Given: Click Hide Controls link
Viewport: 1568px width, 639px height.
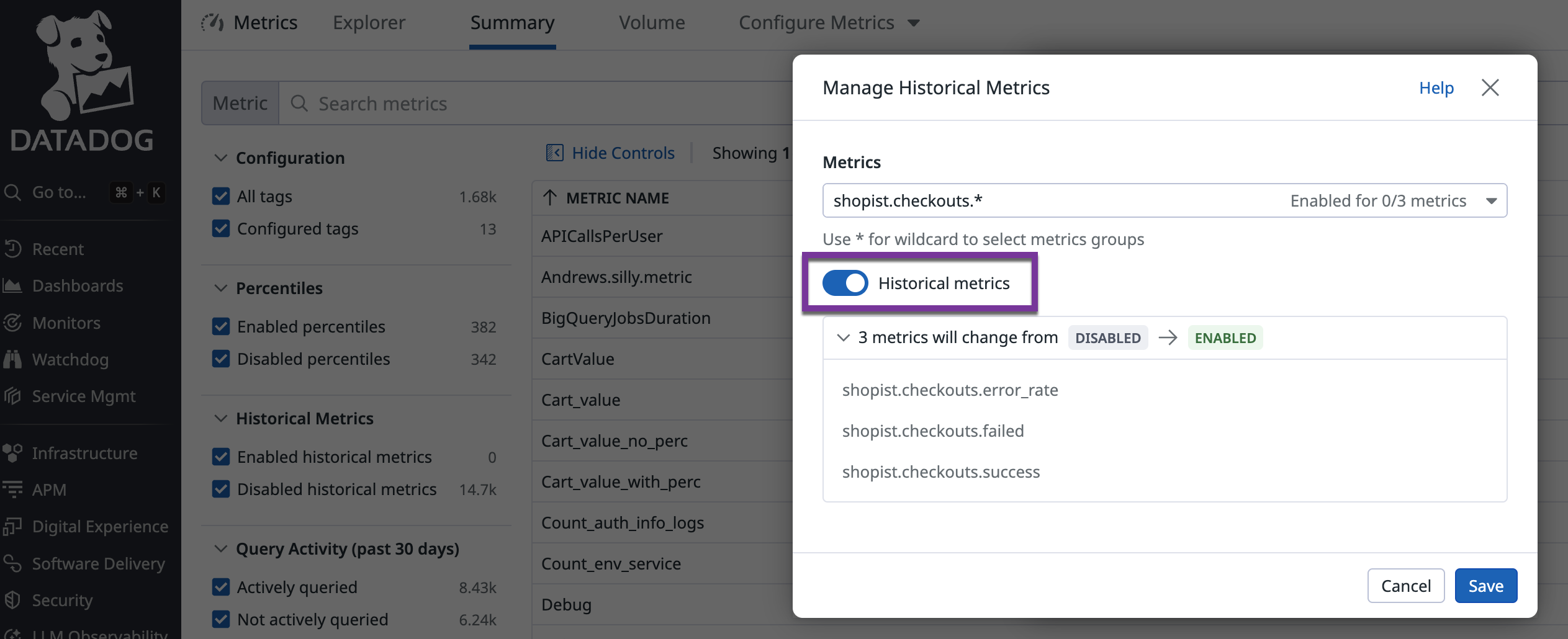Looking at the screenshot, I should [623, 153].
